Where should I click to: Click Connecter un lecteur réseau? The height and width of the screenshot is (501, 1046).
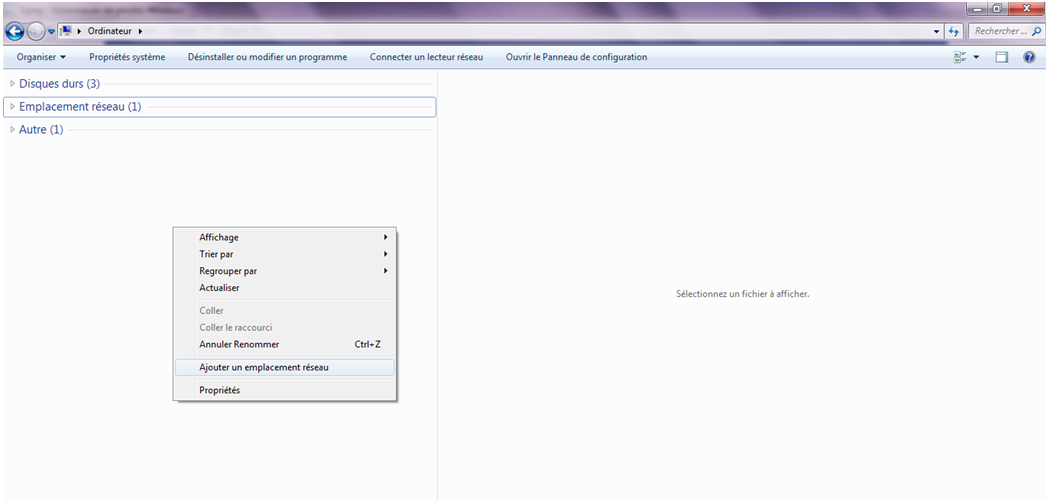[x=426, y=57]
